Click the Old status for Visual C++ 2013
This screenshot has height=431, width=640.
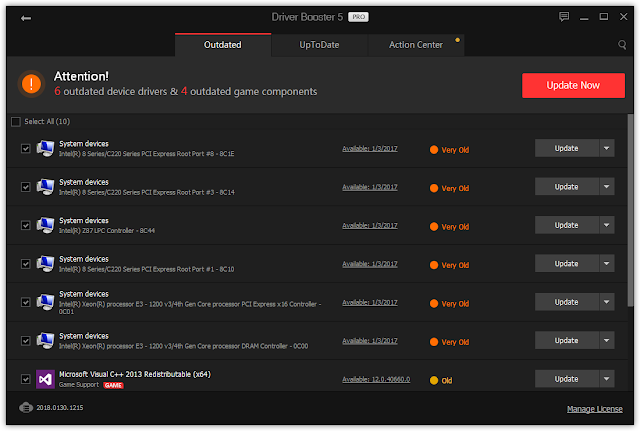447,380
